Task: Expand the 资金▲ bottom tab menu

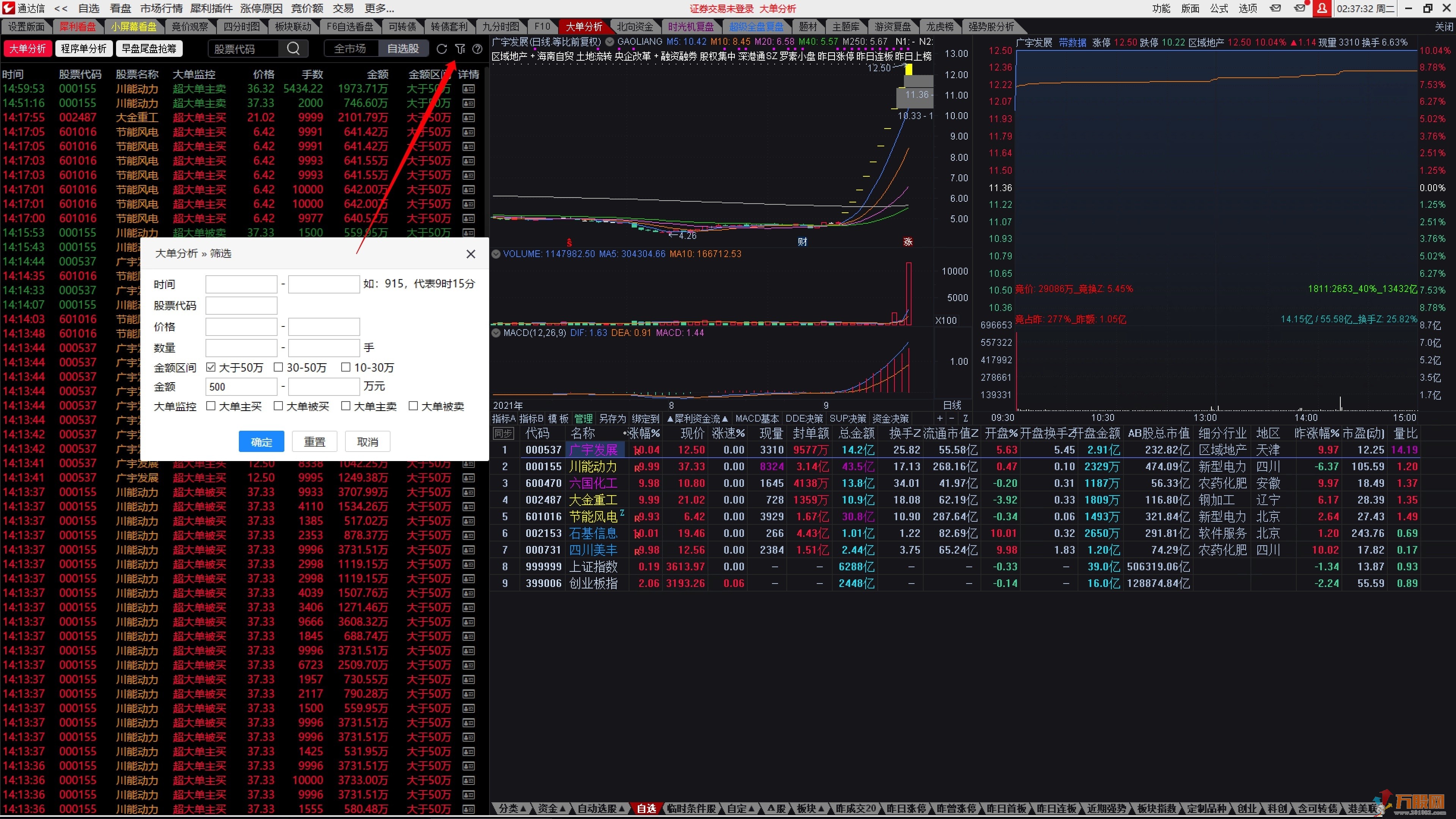Action: tap(551, 809)
